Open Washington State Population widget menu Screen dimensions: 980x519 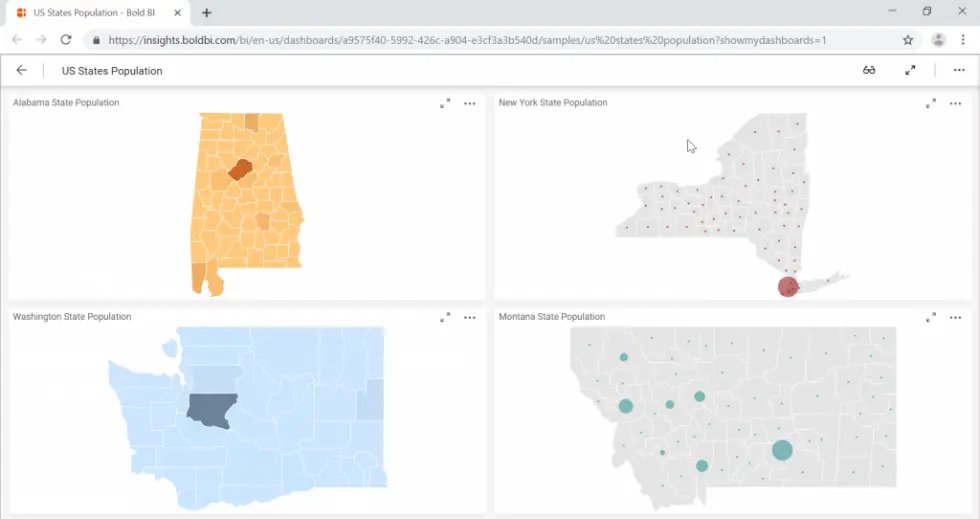469,317
